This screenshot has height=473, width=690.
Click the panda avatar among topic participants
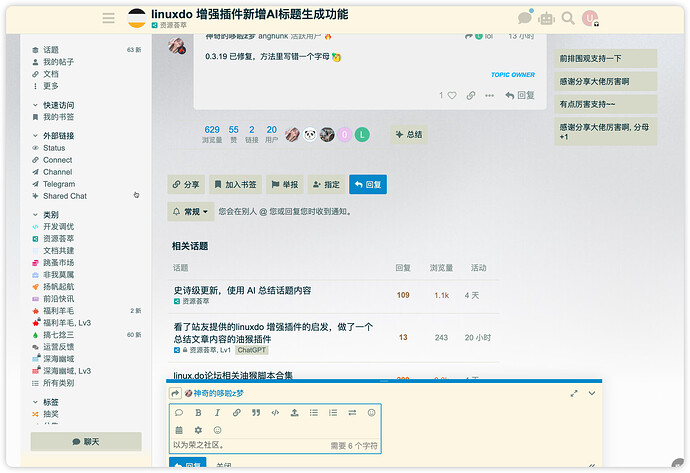(310, 135)
